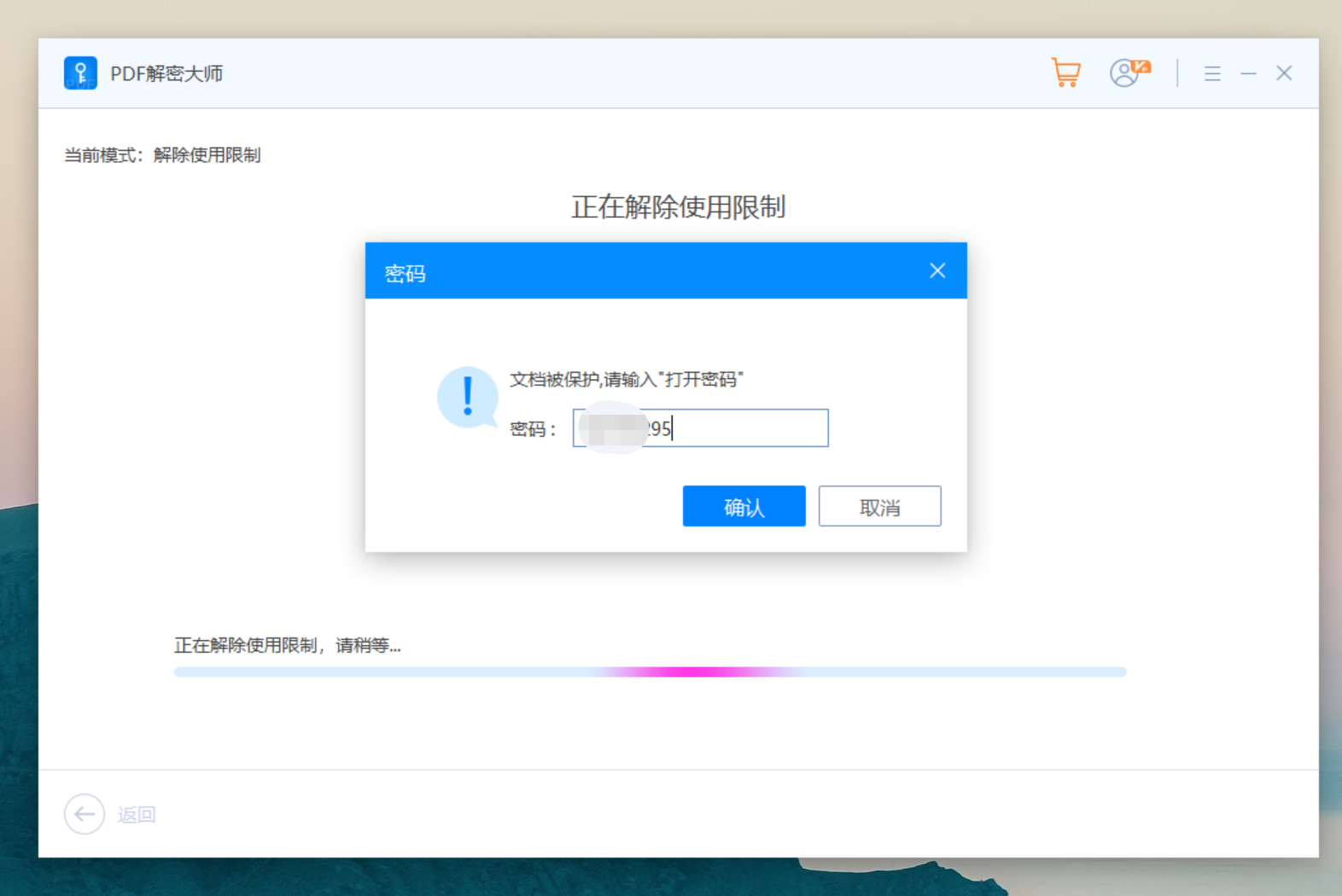
Task: Minimize the PDF解密大师 window
Action: [x=1248, y=73]
